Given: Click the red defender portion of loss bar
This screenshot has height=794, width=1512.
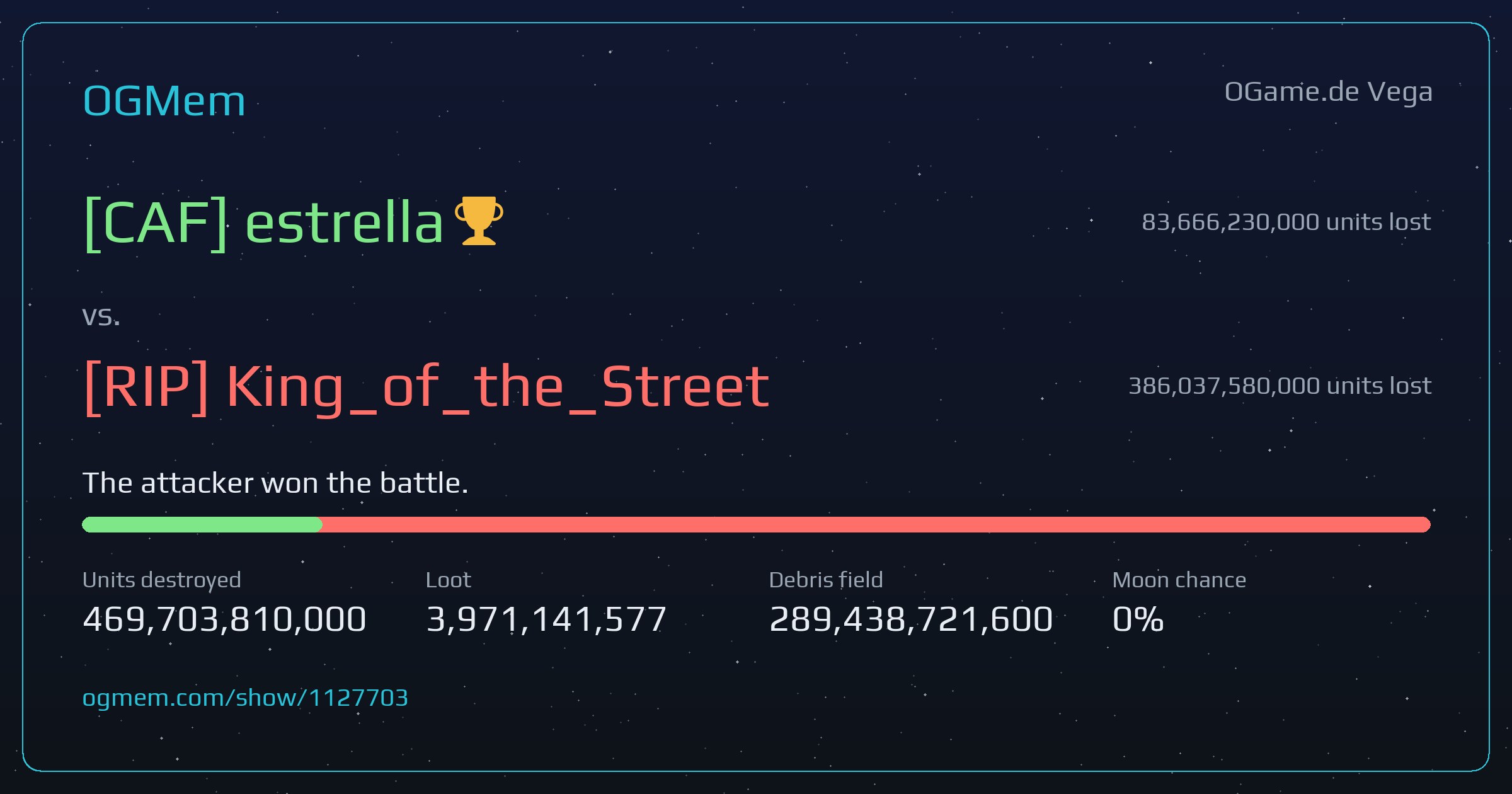Looking at the screenshot, I should [x=876, y=524].
